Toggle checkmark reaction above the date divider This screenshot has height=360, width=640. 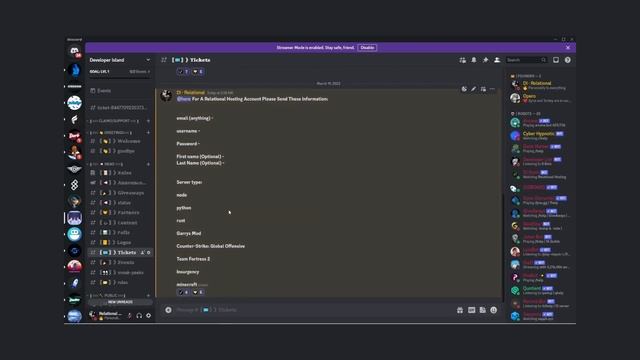point(183,72)
